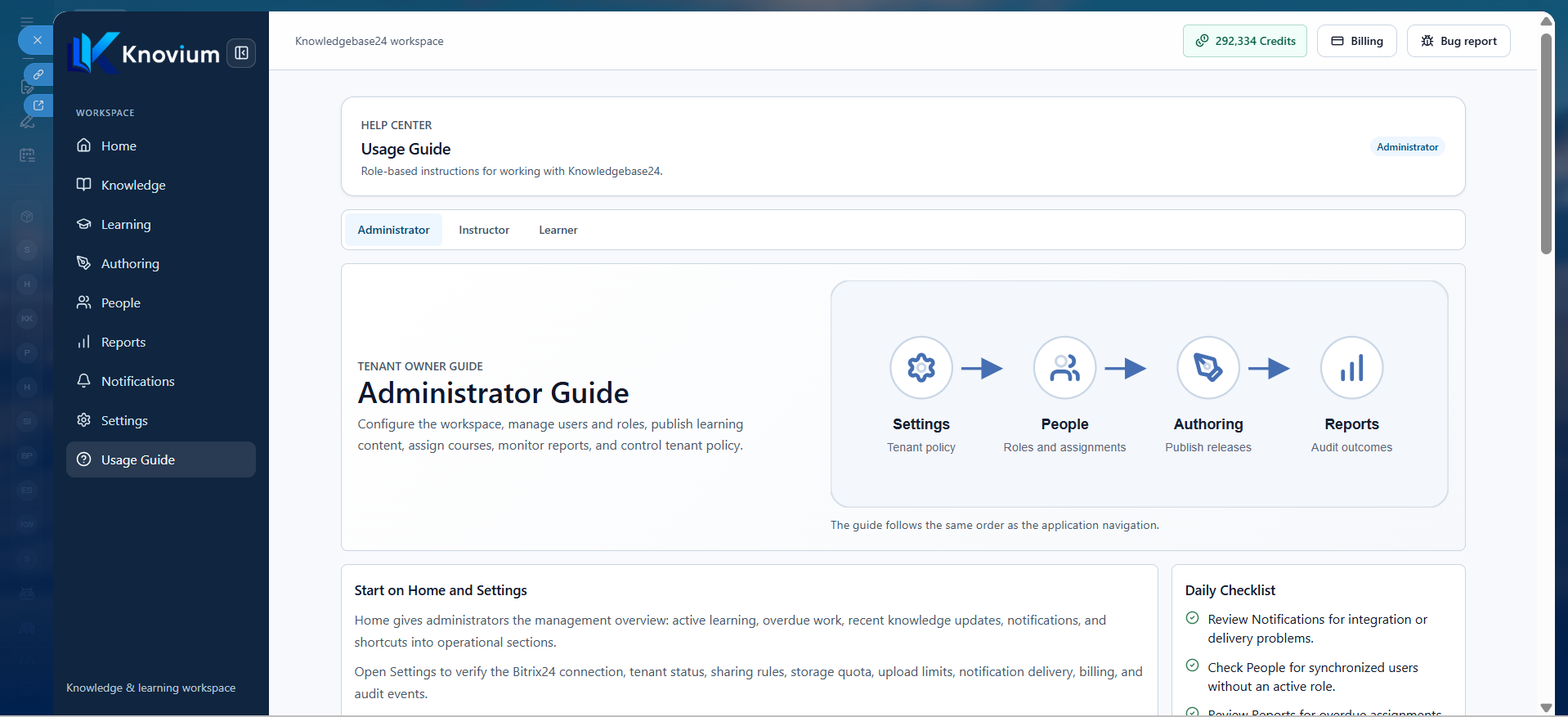Click the dimmed robot icon in left strip
Image resolution: width=1568 pixels, height=717 pixels.
click(27, 594)
